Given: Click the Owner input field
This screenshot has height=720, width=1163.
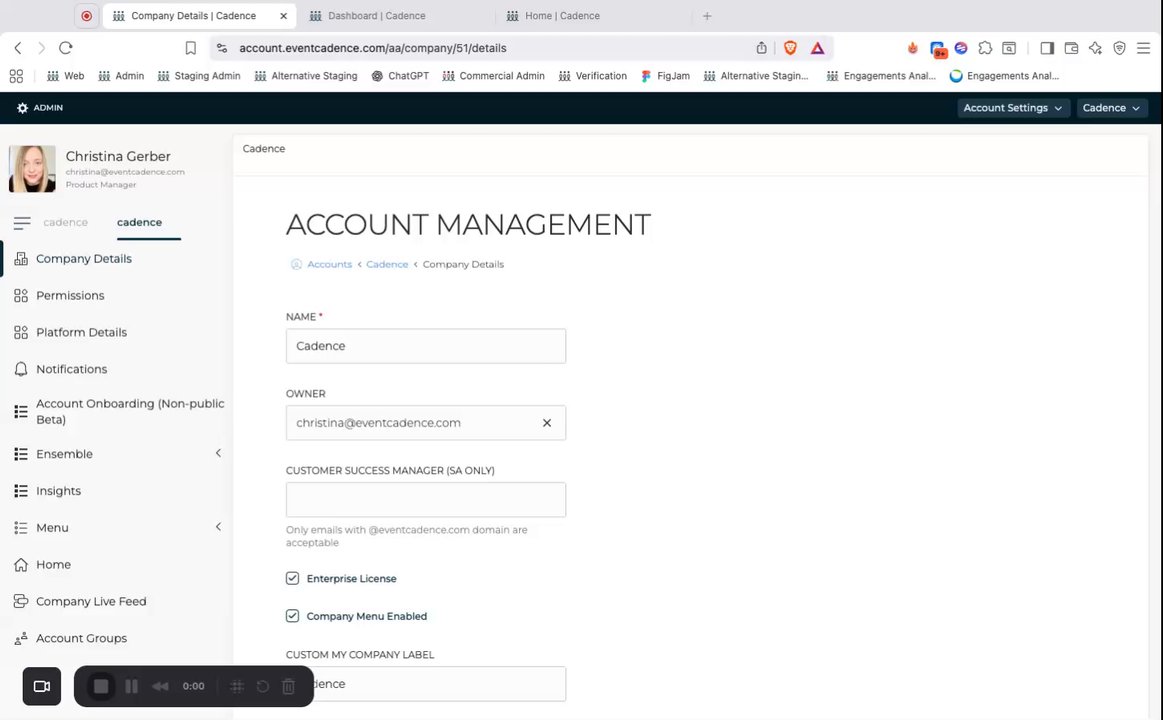Looking at the screenshot, I should [x=426, y=423].
